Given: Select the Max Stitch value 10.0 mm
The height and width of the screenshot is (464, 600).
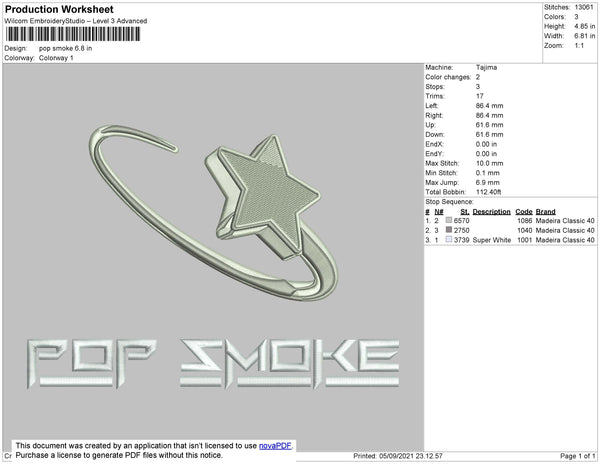Looking at the screenshot, I should (489, 163).
